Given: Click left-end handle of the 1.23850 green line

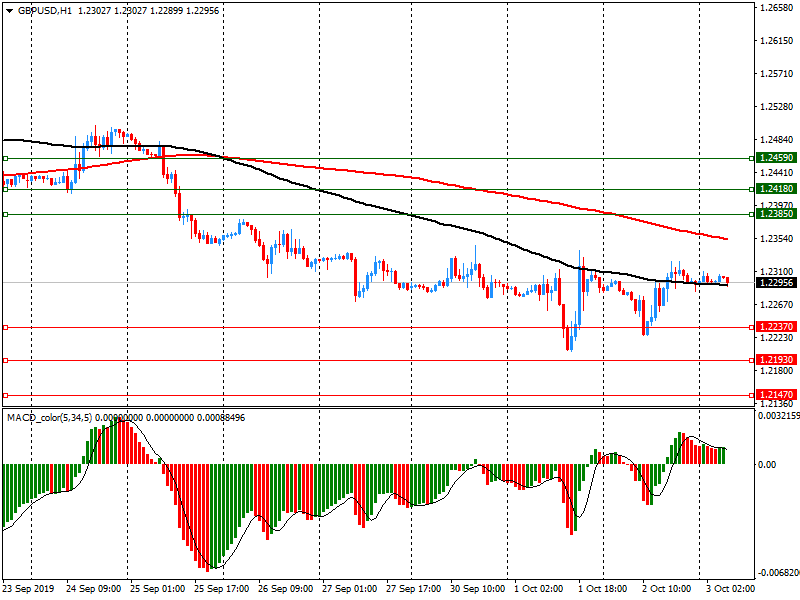Looking at the screenshot, I should coord(6,214).
